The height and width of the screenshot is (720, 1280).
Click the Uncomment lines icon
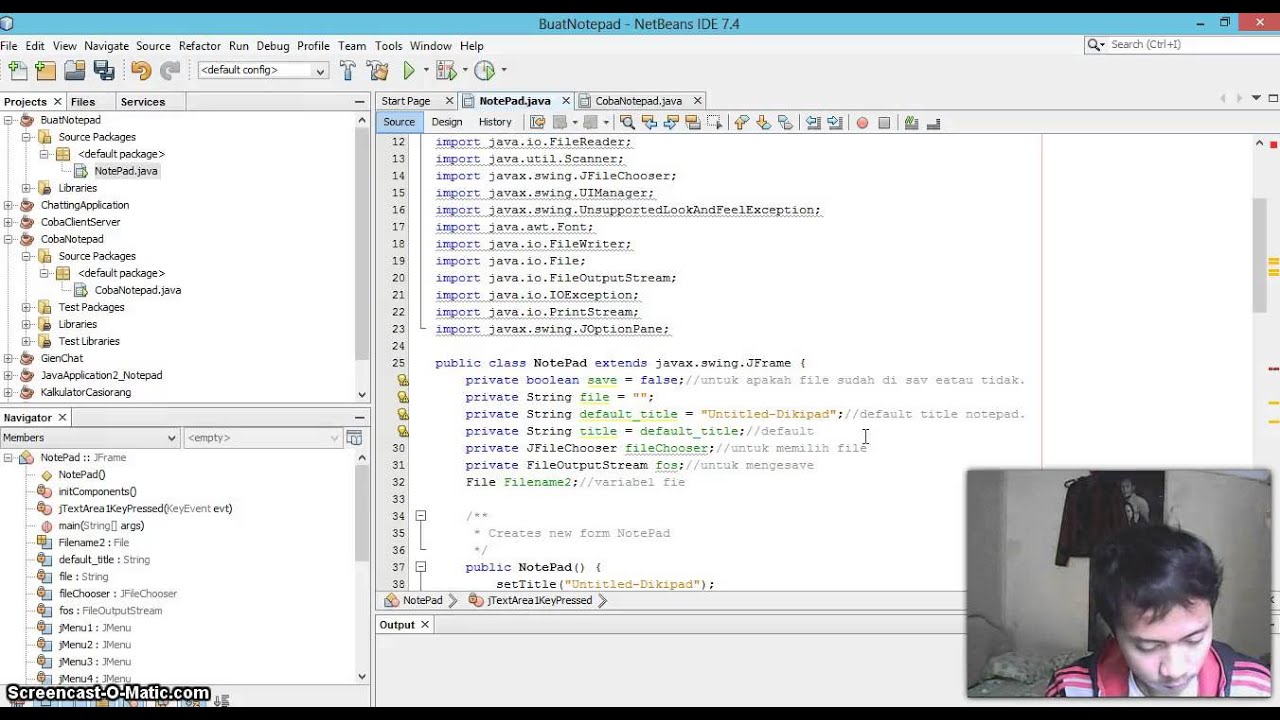tap(933, 122)
